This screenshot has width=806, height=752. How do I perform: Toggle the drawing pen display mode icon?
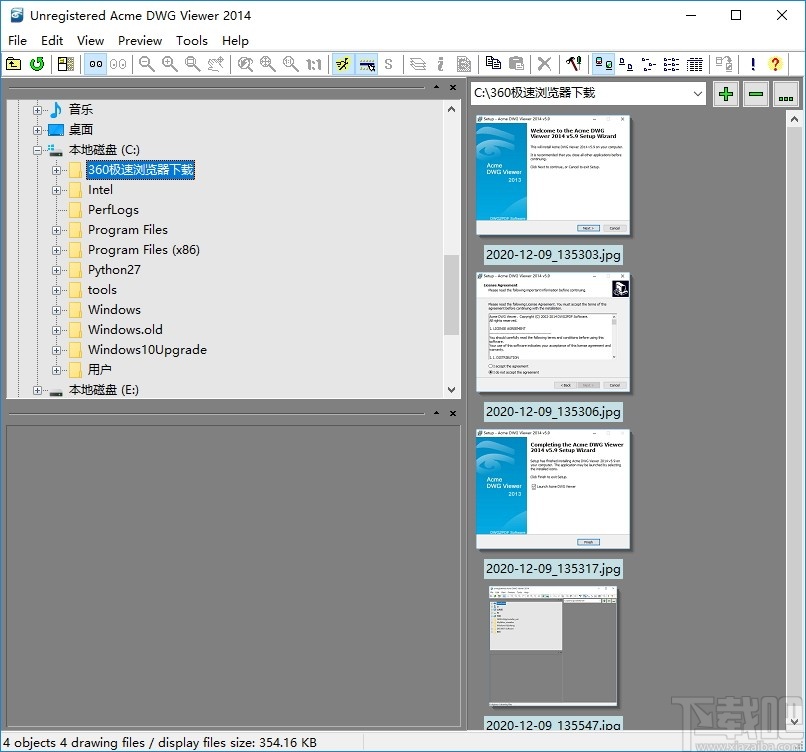(x=341, y=63)
